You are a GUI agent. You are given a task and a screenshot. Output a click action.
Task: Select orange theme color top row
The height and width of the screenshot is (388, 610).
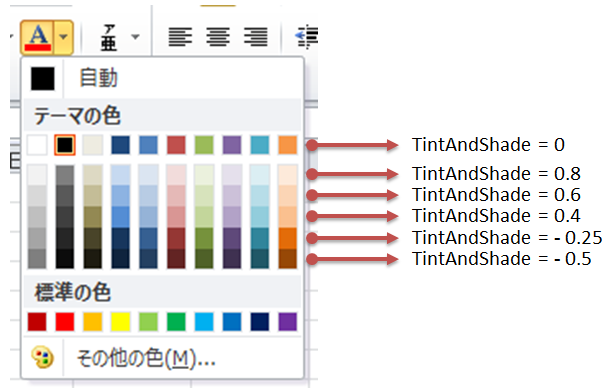point(288,145)
